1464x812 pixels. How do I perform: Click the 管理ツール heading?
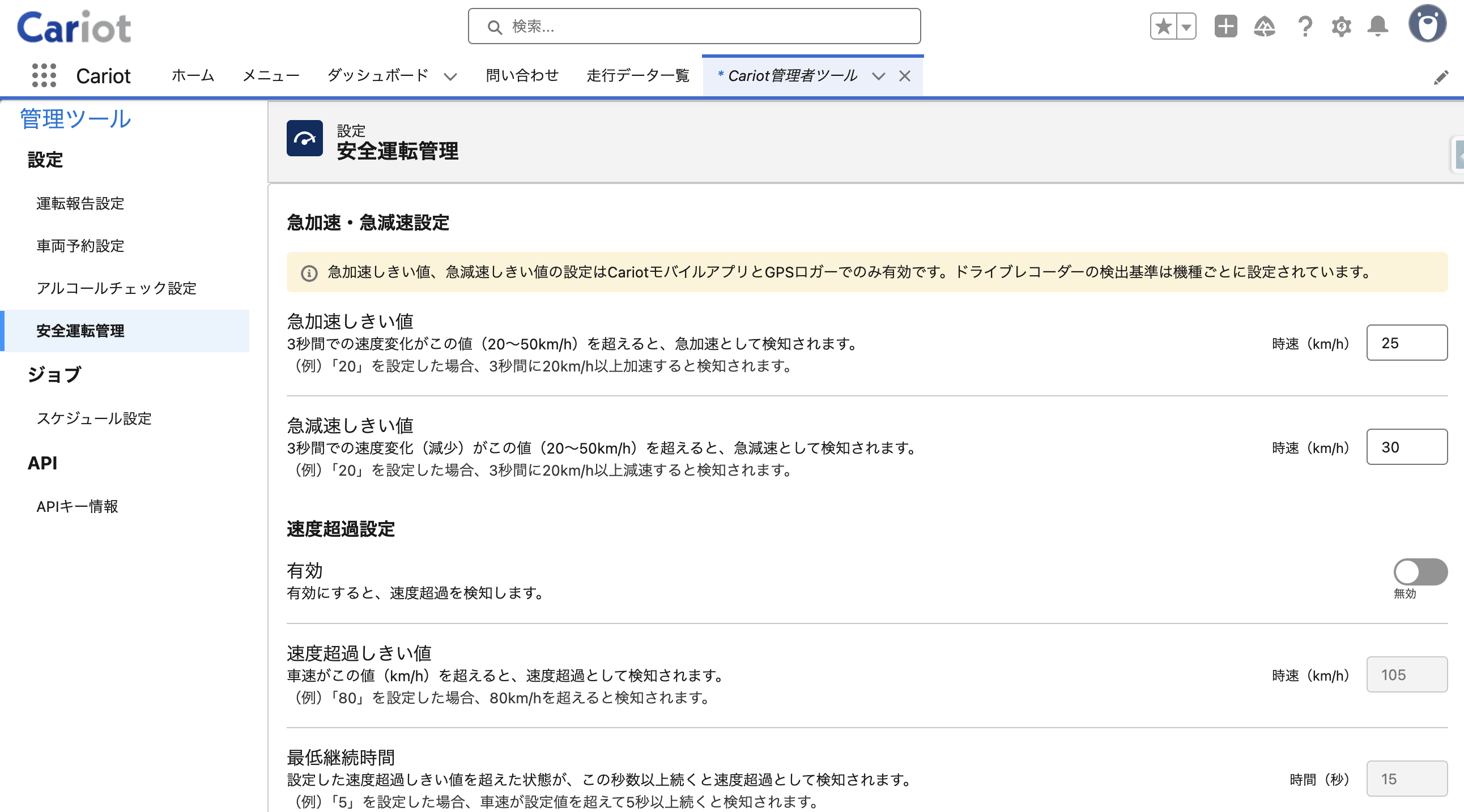coord(75,119)
